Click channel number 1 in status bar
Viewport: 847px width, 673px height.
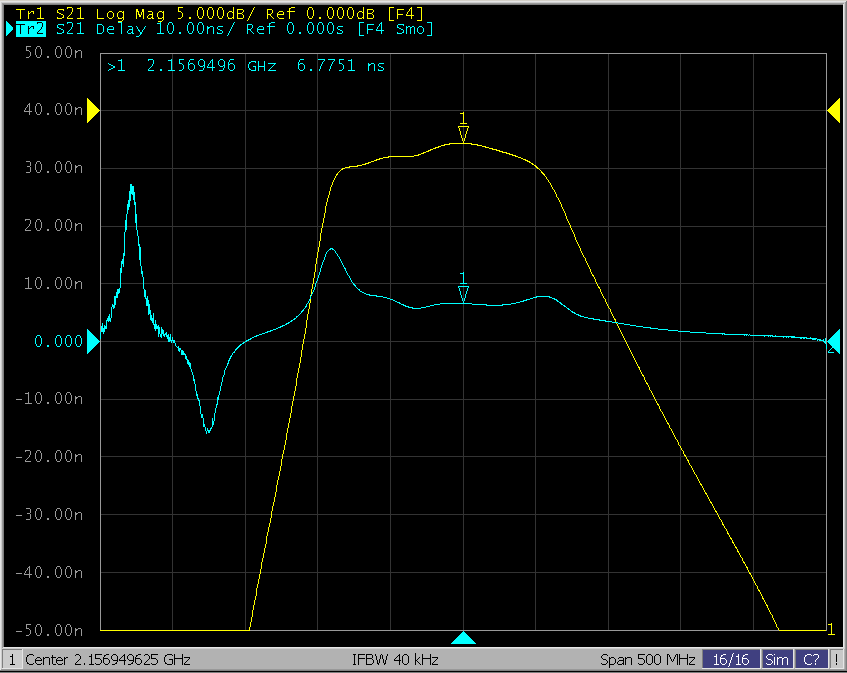12,660
